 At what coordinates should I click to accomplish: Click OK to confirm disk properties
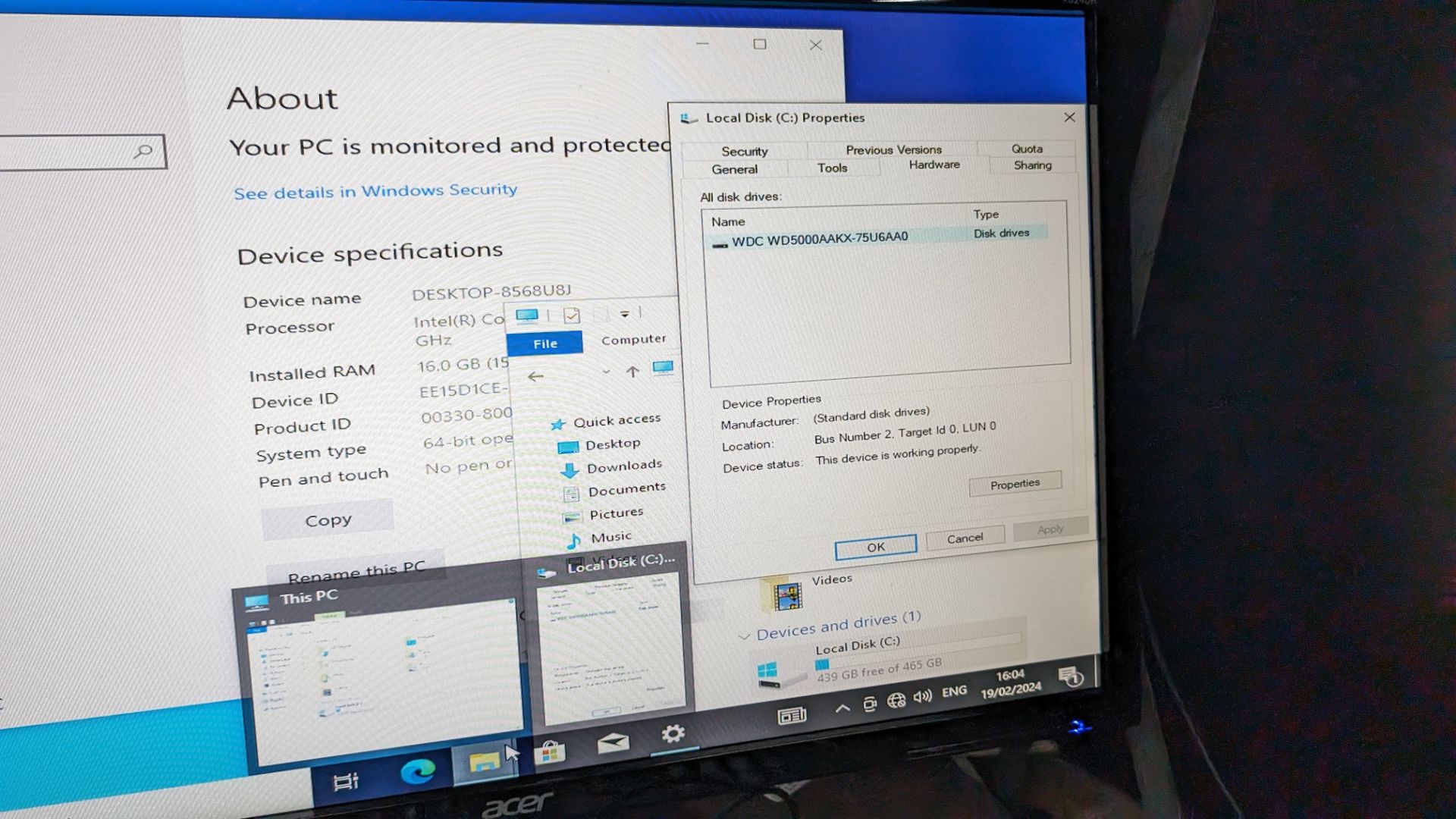tap(874, 546)
